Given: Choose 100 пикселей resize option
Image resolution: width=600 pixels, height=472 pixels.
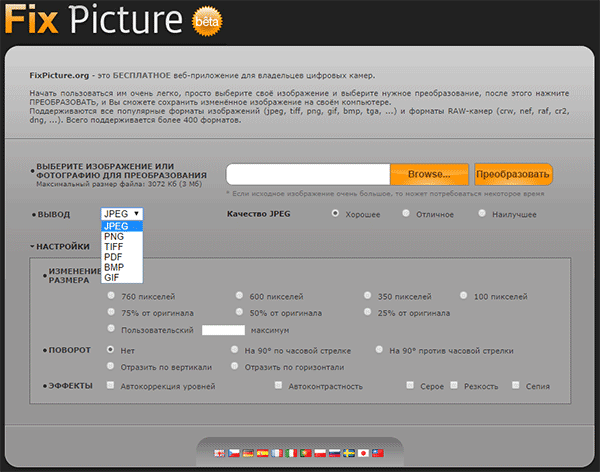Looking at the screenshot, I should (463, 296).
